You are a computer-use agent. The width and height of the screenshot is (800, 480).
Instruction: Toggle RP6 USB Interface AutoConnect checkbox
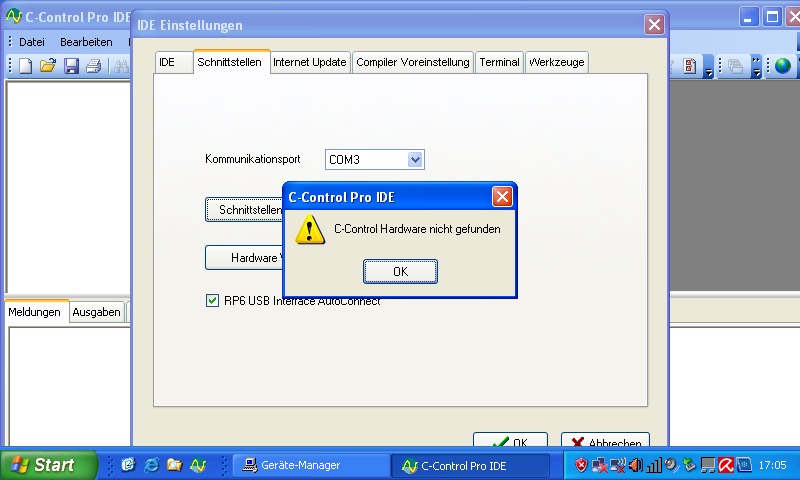tap(212, 300)
